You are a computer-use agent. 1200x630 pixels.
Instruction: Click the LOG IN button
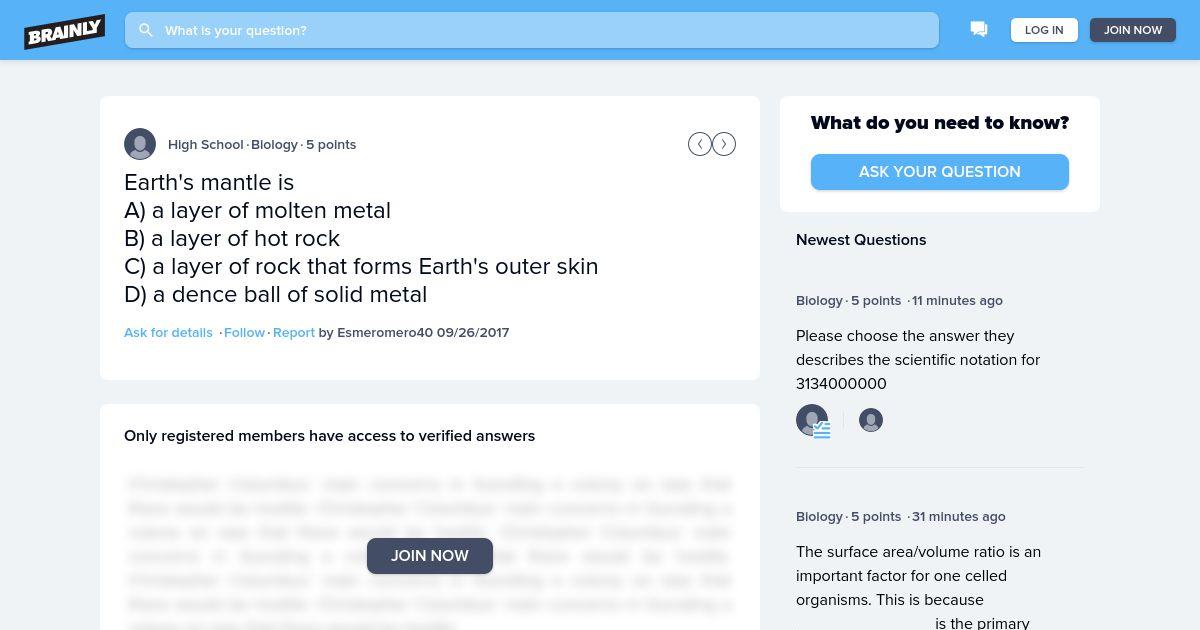(1044, 30)
